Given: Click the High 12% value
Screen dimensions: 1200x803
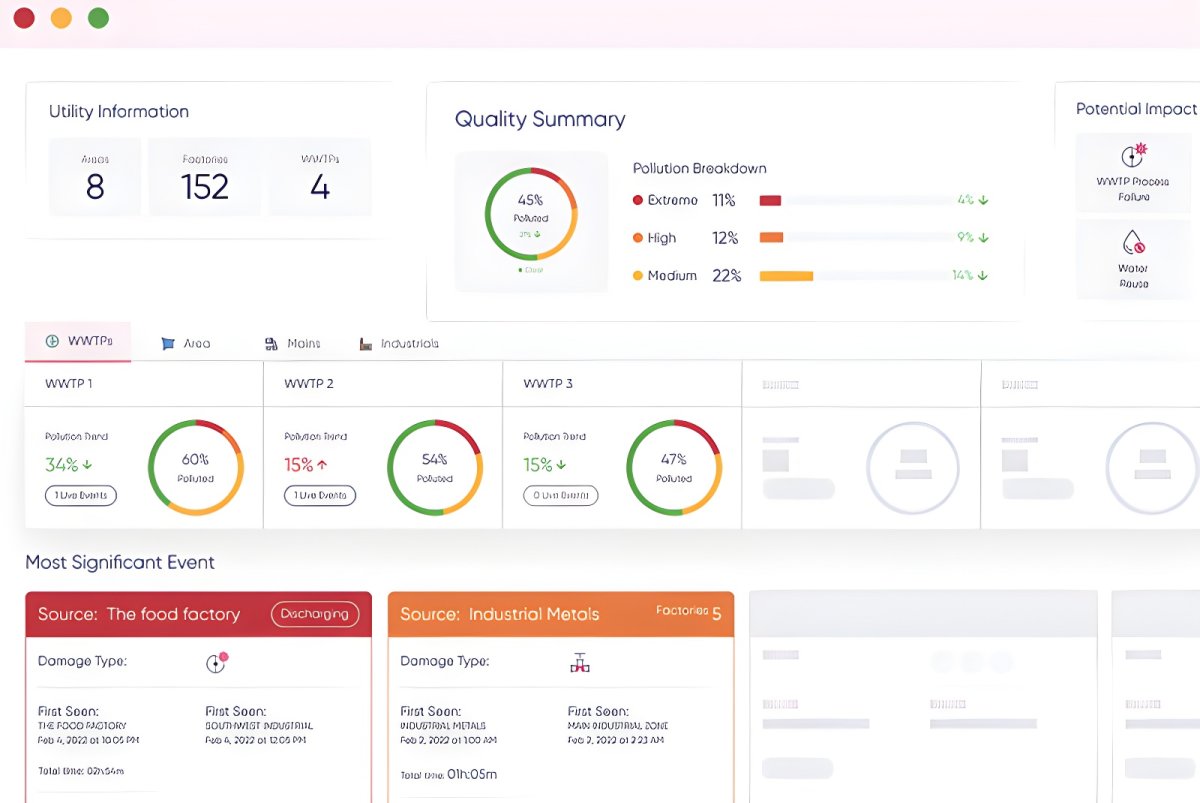Looking at the screenshot, I should tap(725, 238).
